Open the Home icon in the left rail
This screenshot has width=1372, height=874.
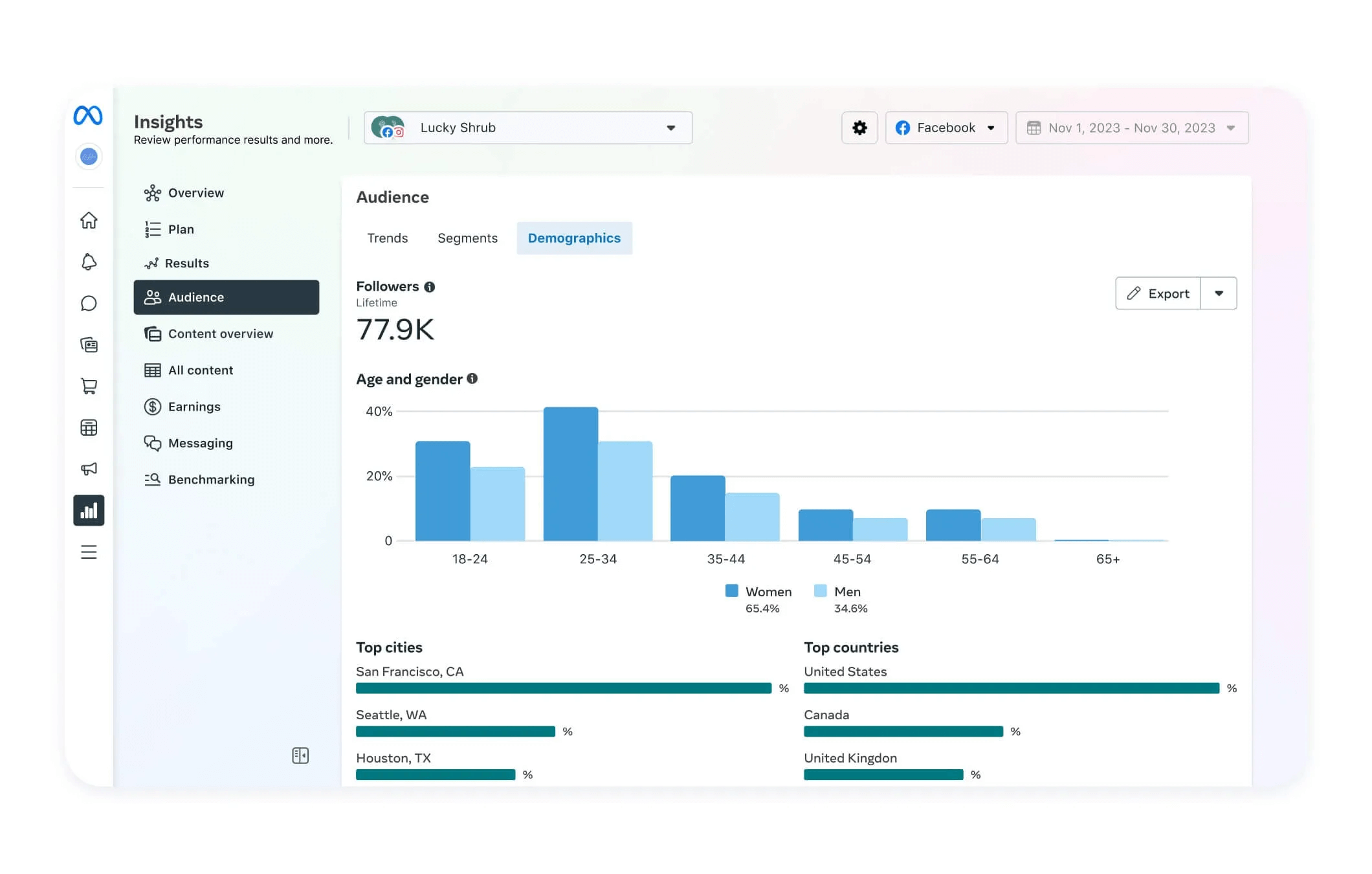(89, 221)
